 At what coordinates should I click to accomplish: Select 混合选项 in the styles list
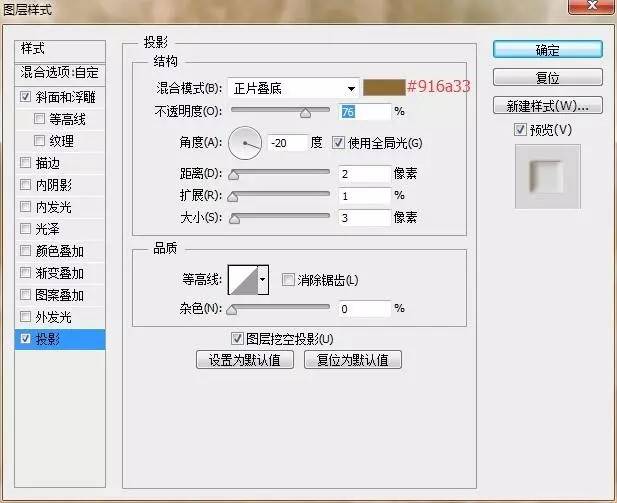61,73
